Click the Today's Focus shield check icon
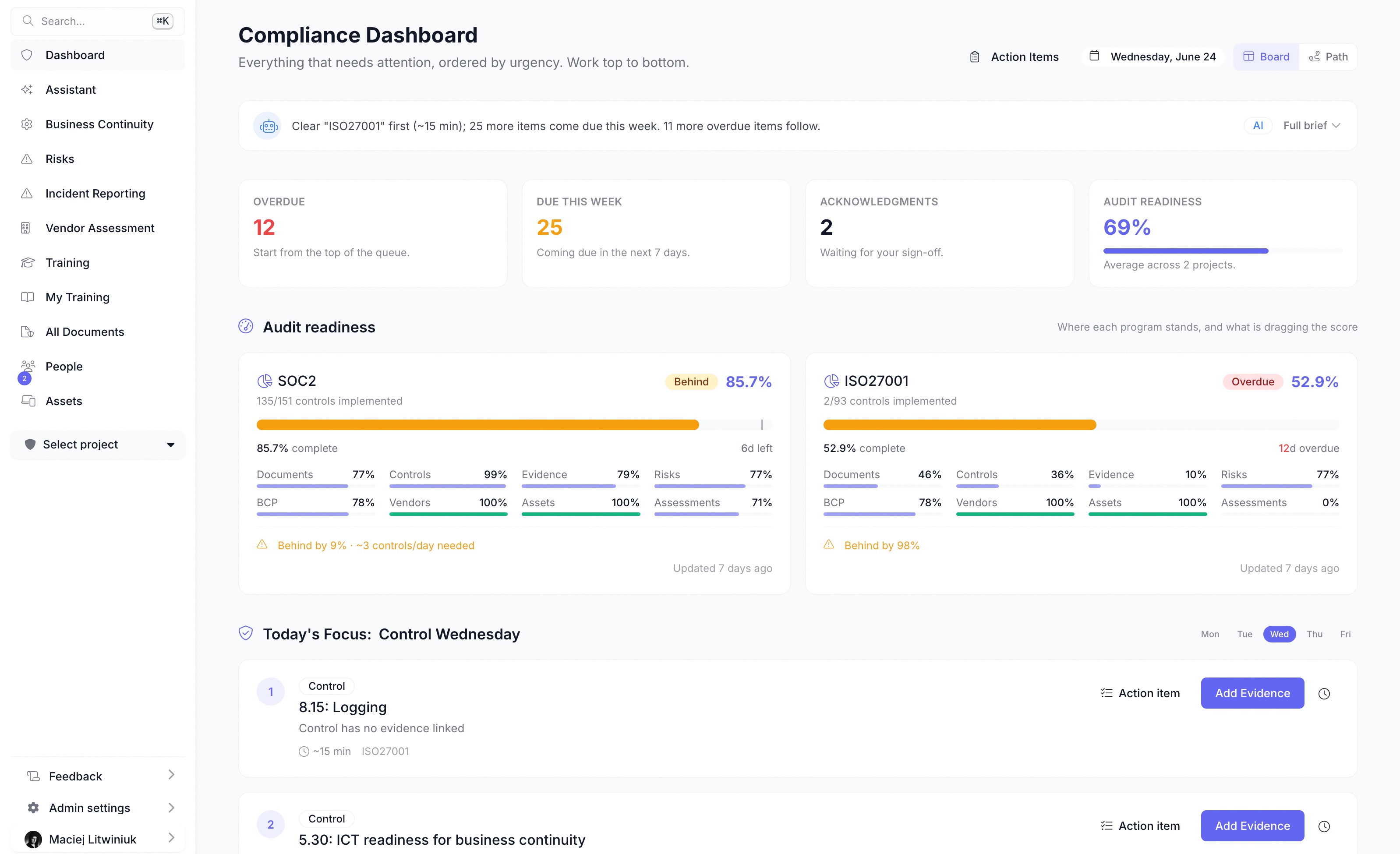 point(245,633)
